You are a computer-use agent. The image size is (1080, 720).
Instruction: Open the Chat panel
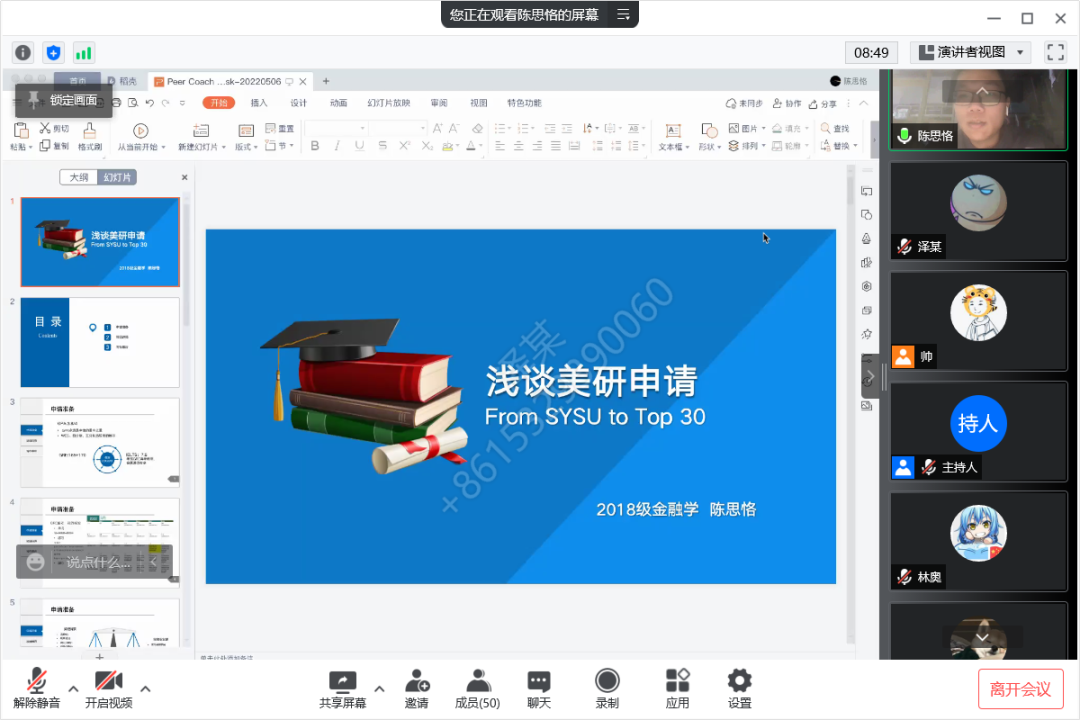[x=539, y=688]
